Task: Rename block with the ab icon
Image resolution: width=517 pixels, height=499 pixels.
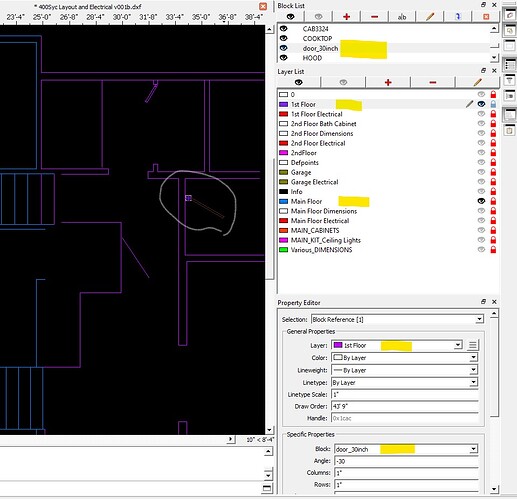Action: pyautogui.click(x=402, y=17)
